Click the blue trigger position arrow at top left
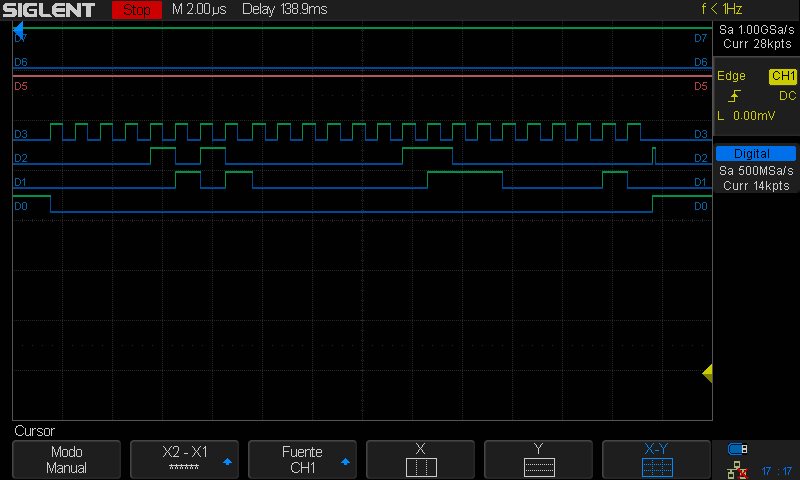Viewport: 800px width, 480px height. point(18,30)
